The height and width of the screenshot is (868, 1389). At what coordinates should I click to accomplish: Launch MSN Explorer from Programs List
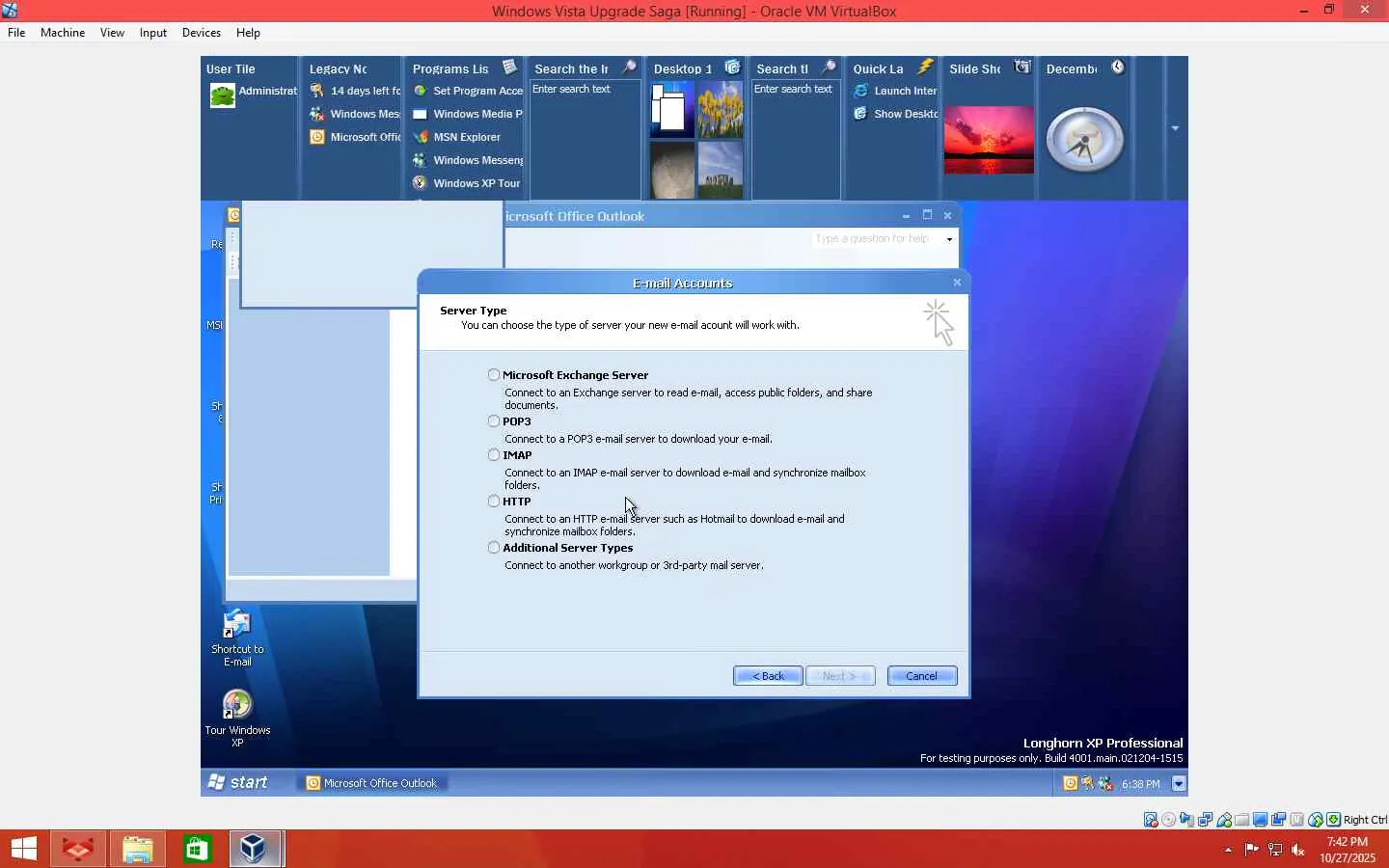click(456, 137)
